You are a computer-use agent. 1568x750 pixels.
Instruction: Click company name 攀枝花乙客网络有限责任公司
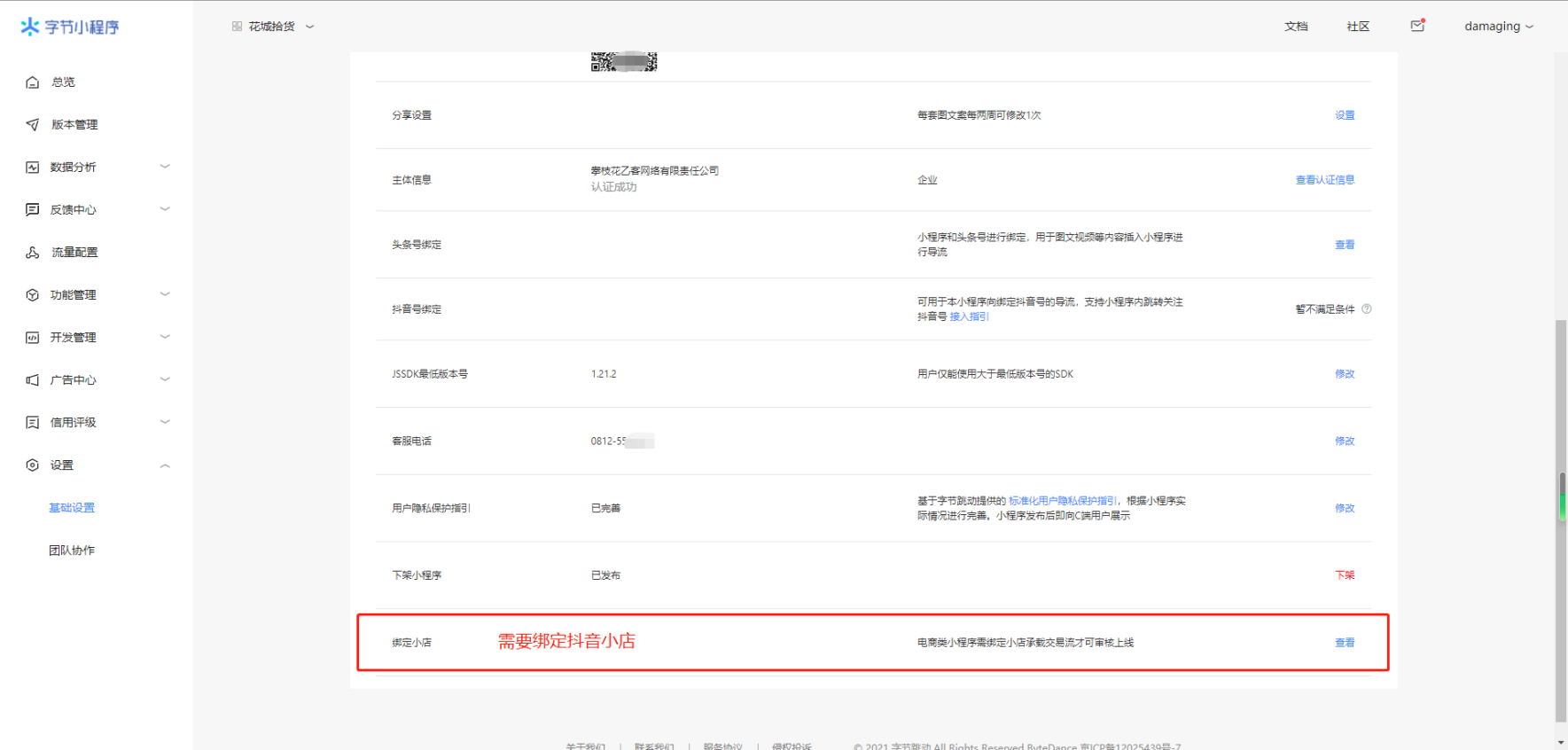tap(655, 171)
